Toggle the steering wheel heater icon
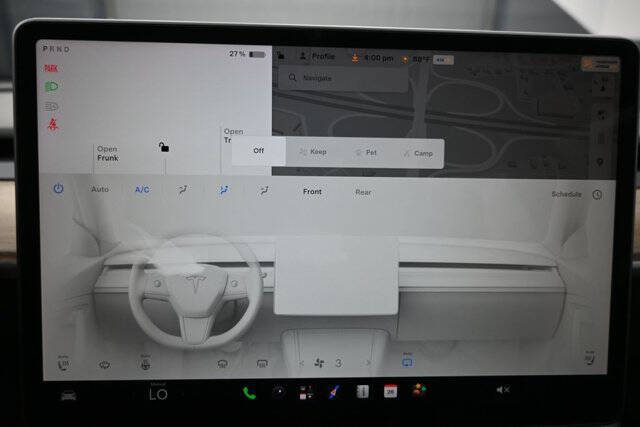Image resolution: width=640 pixels, height=427 pixels. [x=145, y=363]
